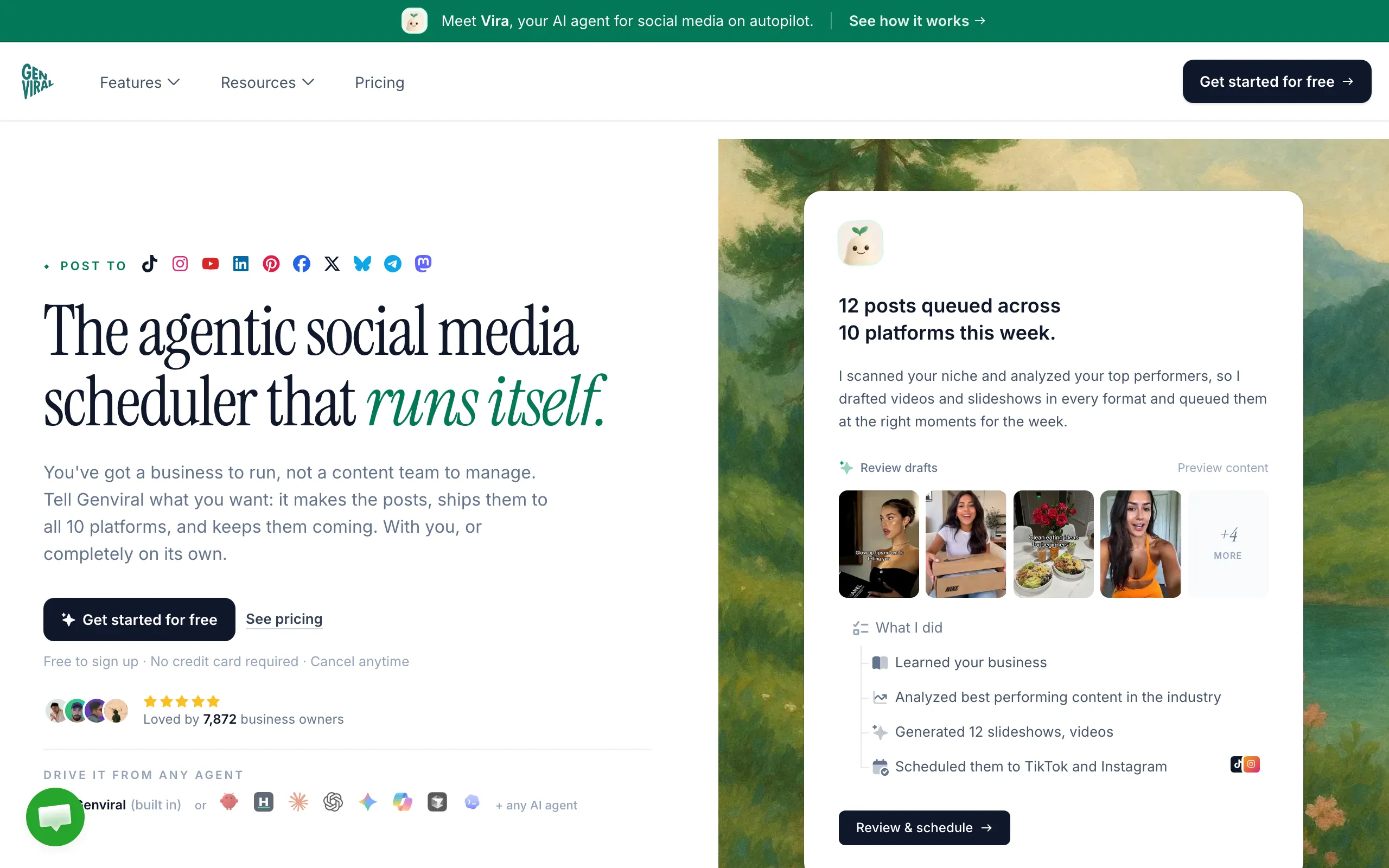Click the YouTube icon in platform row
Screen dimensions: 1389x868
(211, 264)
